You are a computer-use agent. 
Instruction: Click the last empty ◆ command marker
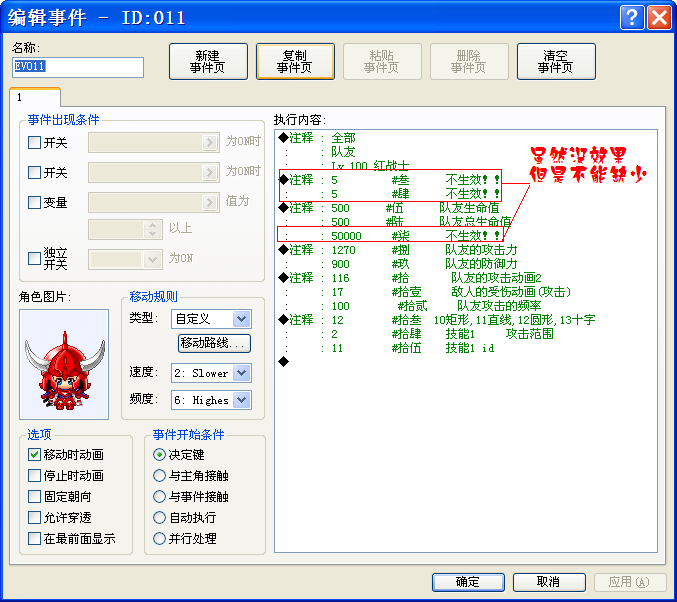(284, 361)
